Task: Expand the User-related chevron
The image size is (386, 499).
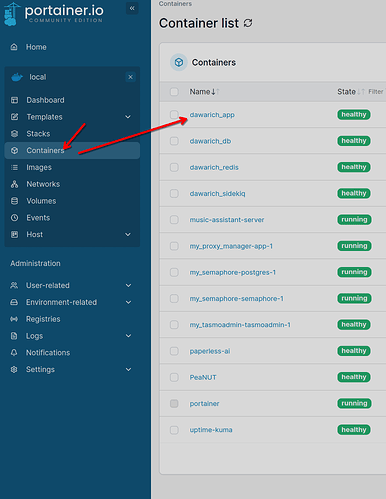Action: click(x=128, y=286)
